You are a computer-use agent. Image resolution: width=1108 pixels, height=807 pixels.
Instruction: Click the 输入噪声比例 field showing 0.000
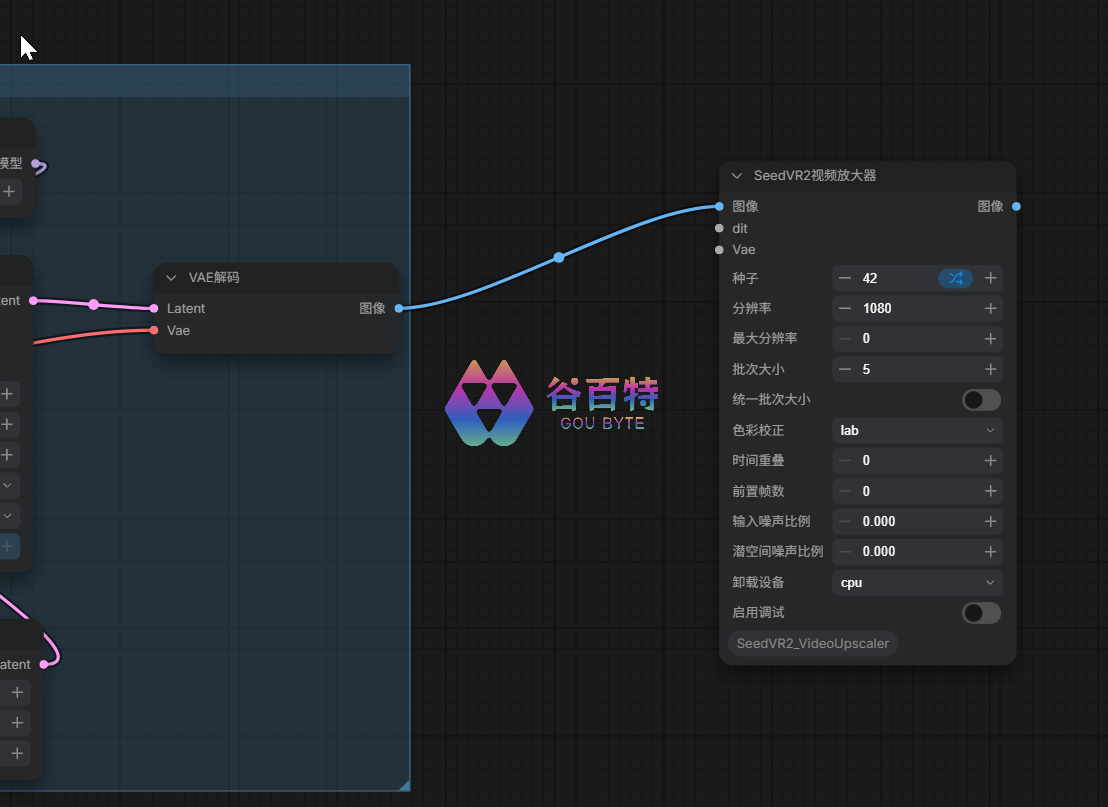click(x=917, y=522)
